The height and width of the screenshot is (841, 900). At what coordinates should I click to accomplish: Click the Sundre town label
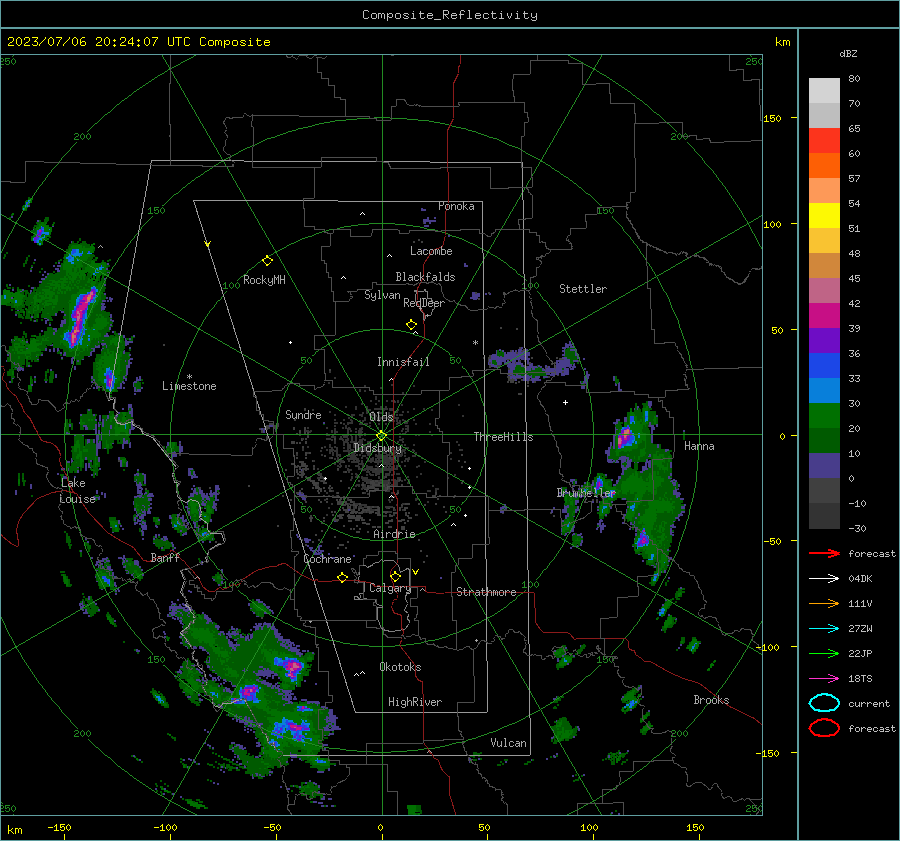point(303,414)
